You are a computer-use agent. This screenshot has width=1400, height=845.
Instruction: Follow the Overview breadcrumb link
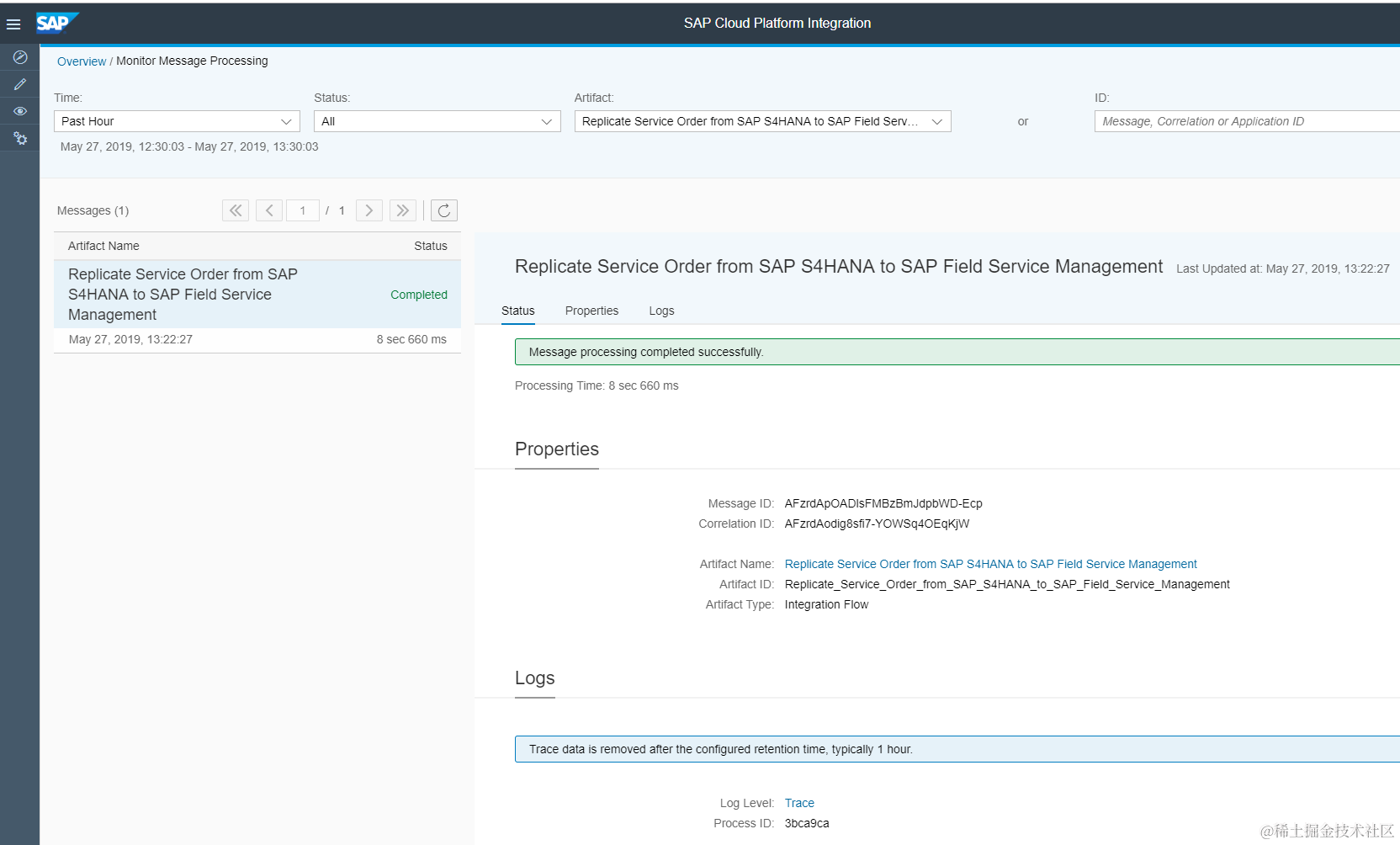click(82, 61)
